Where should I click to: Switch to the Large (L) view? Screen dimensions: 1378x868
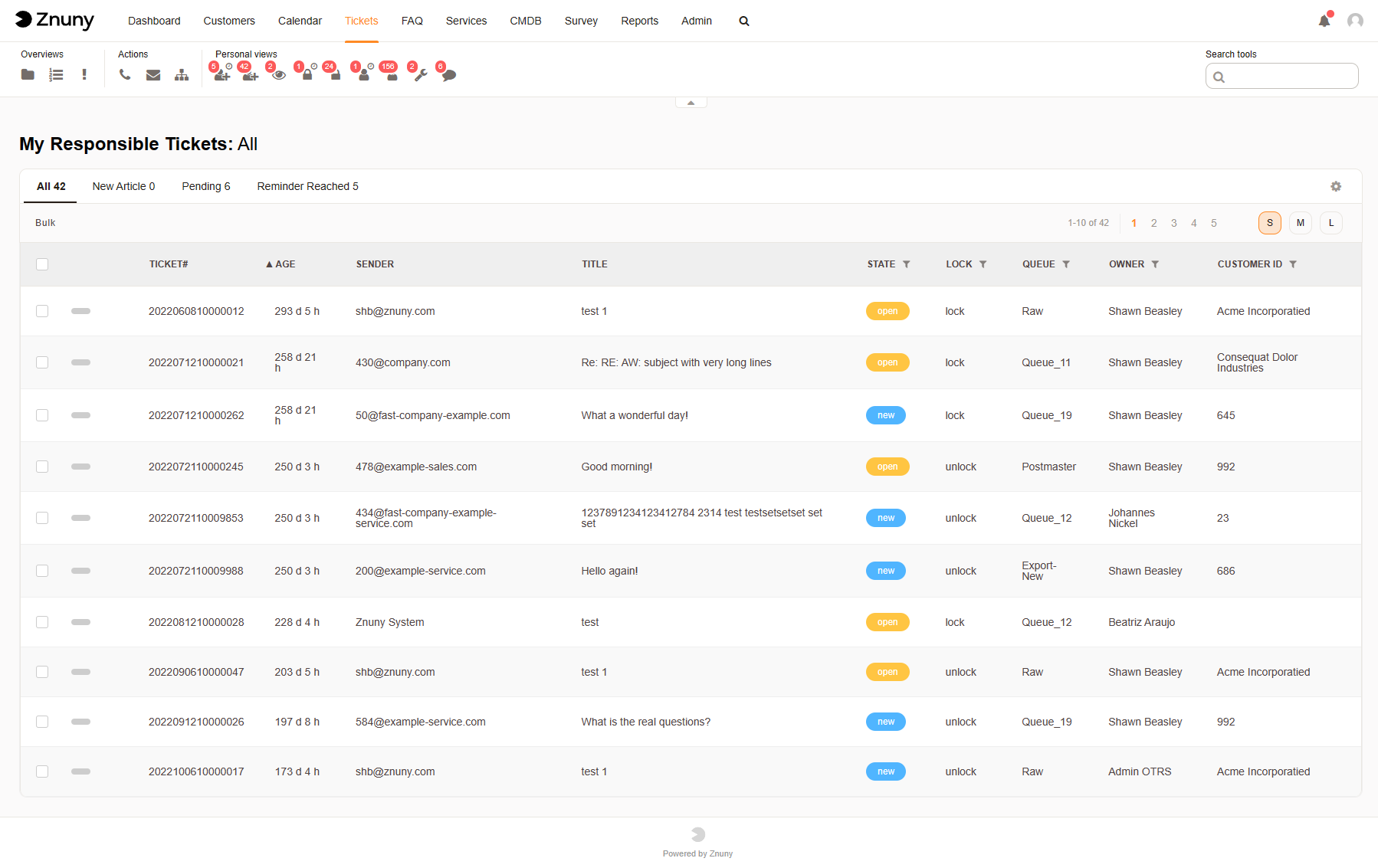pos(1331,223)
